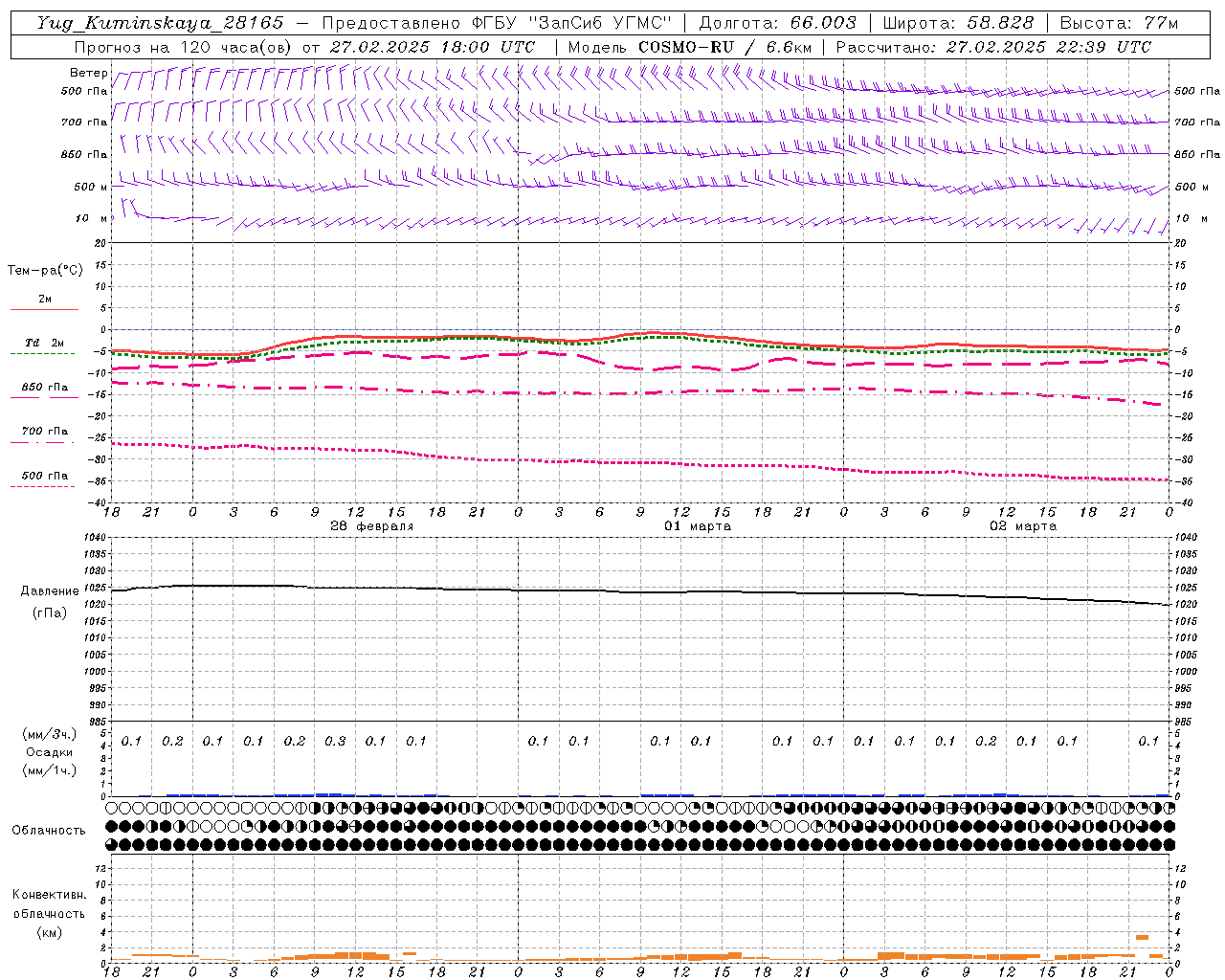1225x980 pixels.
Task: Click the latitude value Широта: 58.828
Action: (x=958, y=23)
